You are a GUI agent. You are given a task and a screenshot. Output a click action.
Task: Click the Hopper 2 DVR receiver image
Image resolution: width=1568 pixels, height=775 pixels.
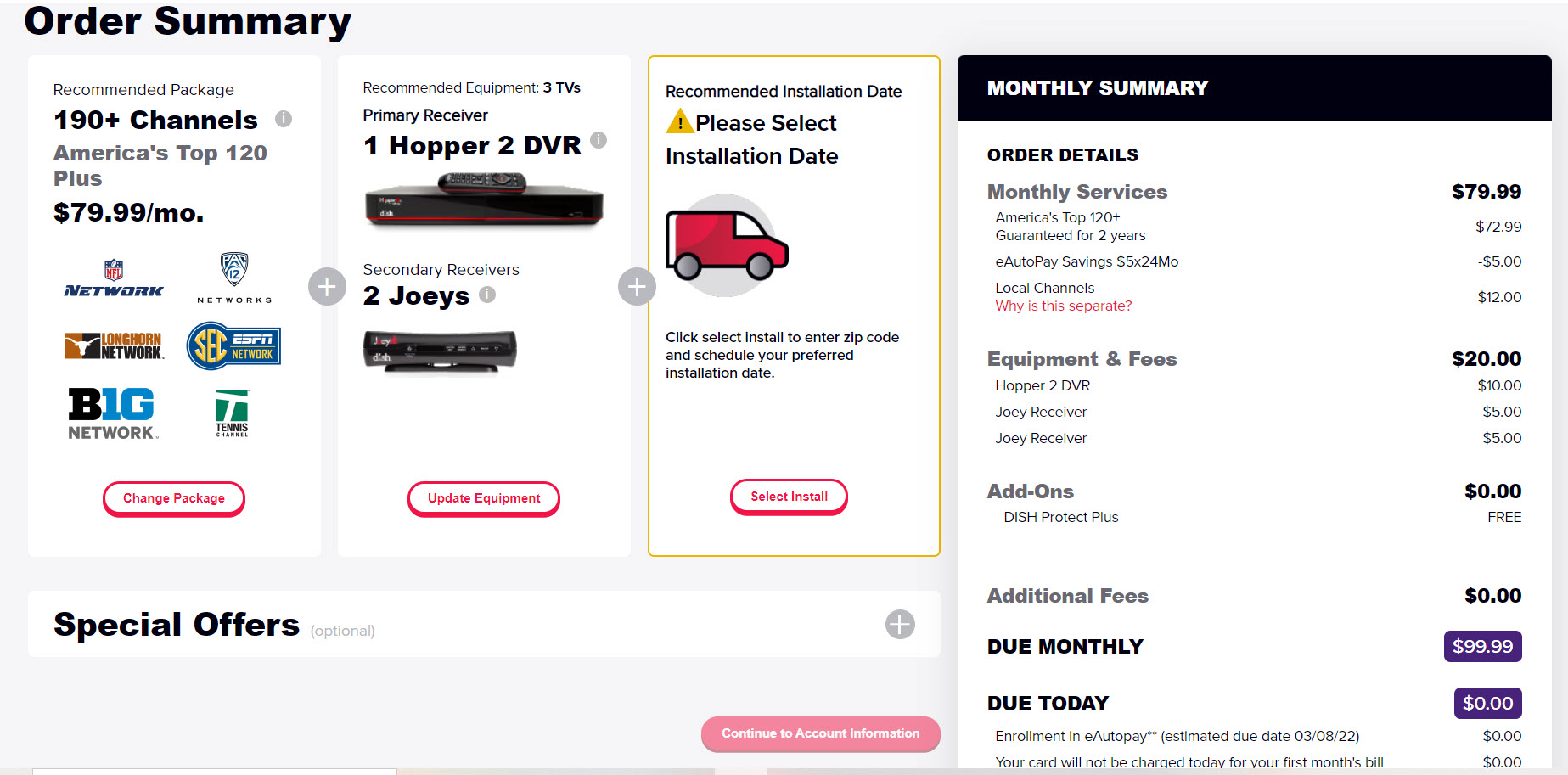pos(484,199)
